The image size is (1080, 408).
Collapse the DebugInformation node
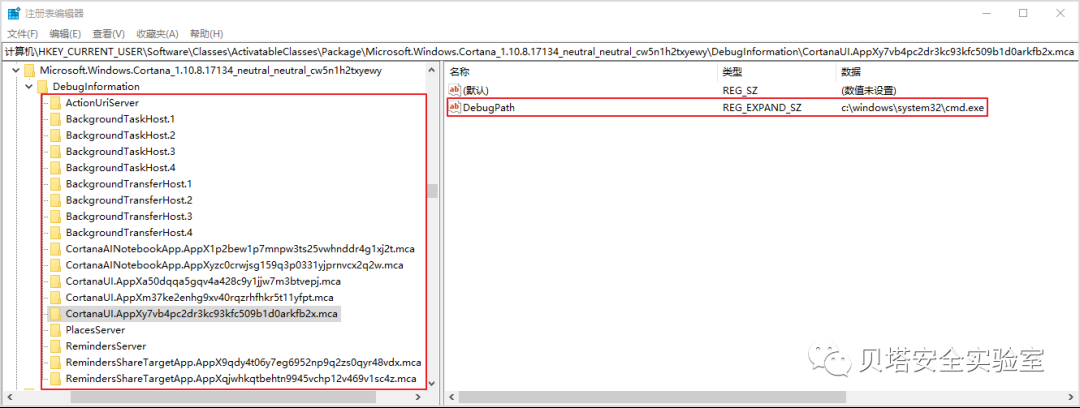(29, 87)
